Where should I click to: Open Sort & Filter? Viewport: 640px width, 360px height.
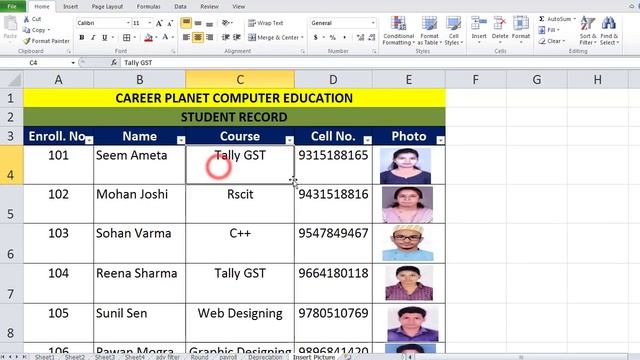coord(588,31)
